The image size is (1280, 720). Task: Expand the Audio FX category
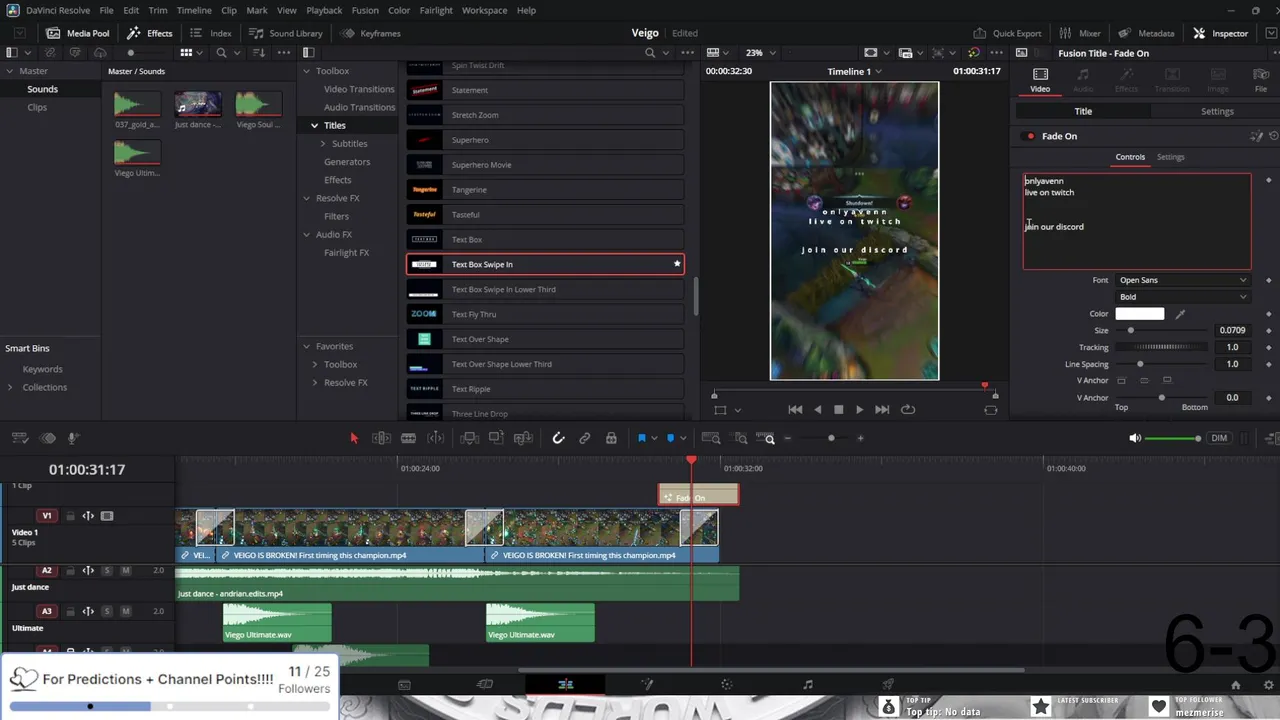point(307,234)
